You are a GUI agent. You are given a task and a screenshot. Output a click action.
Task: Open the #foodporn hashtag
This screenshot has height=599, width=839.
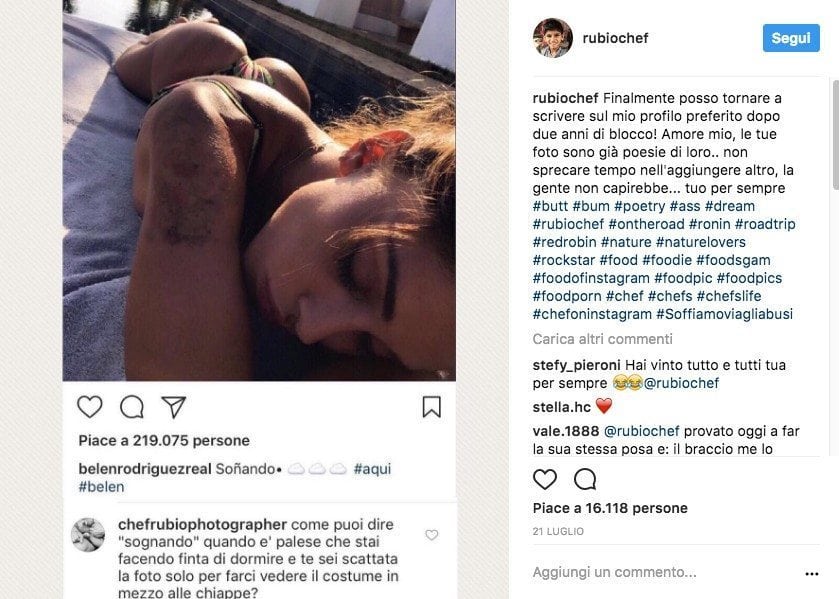pos(566,296)
